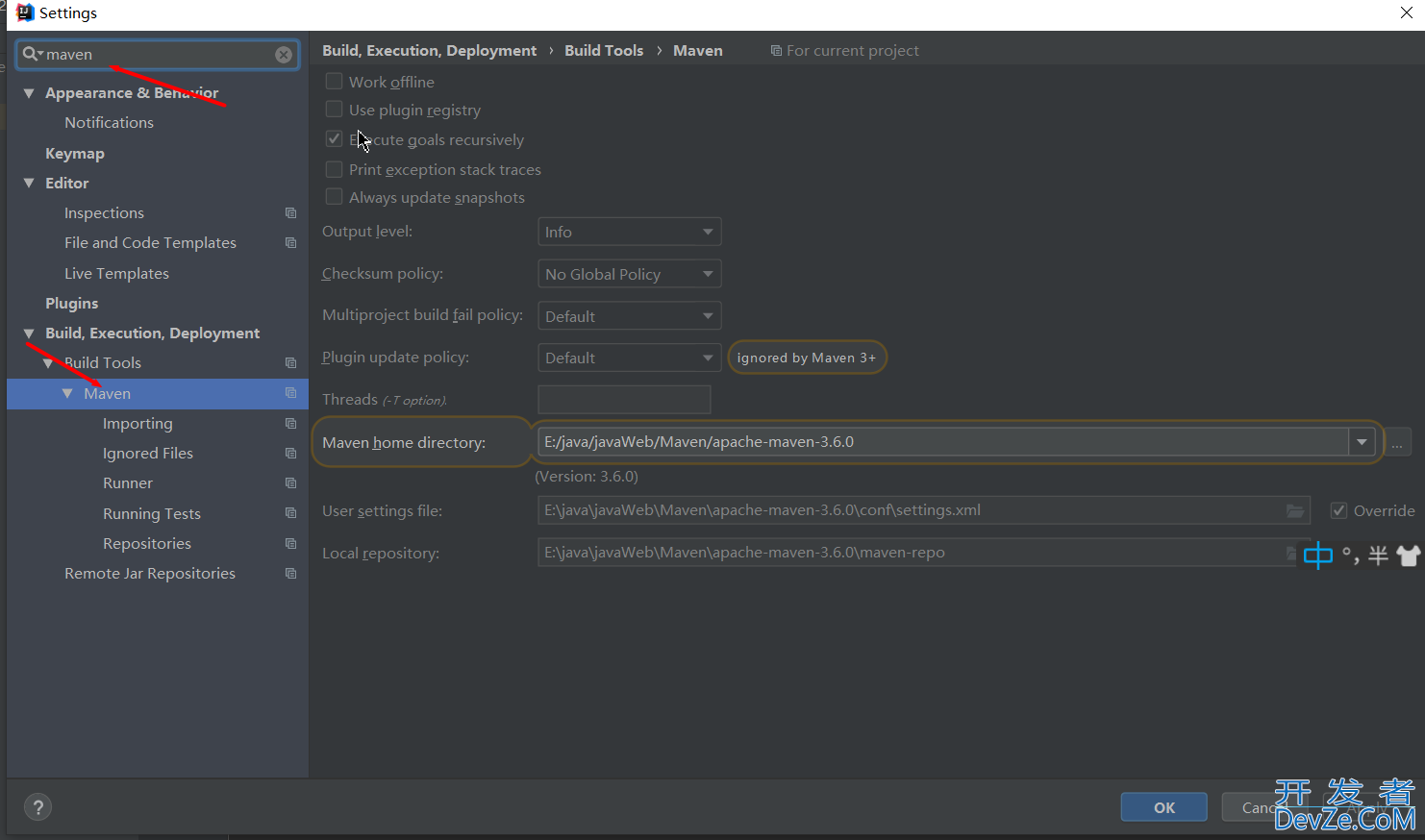Select Ignored Files under Maven
1425x840 pixels.
(x=148, y=454)
